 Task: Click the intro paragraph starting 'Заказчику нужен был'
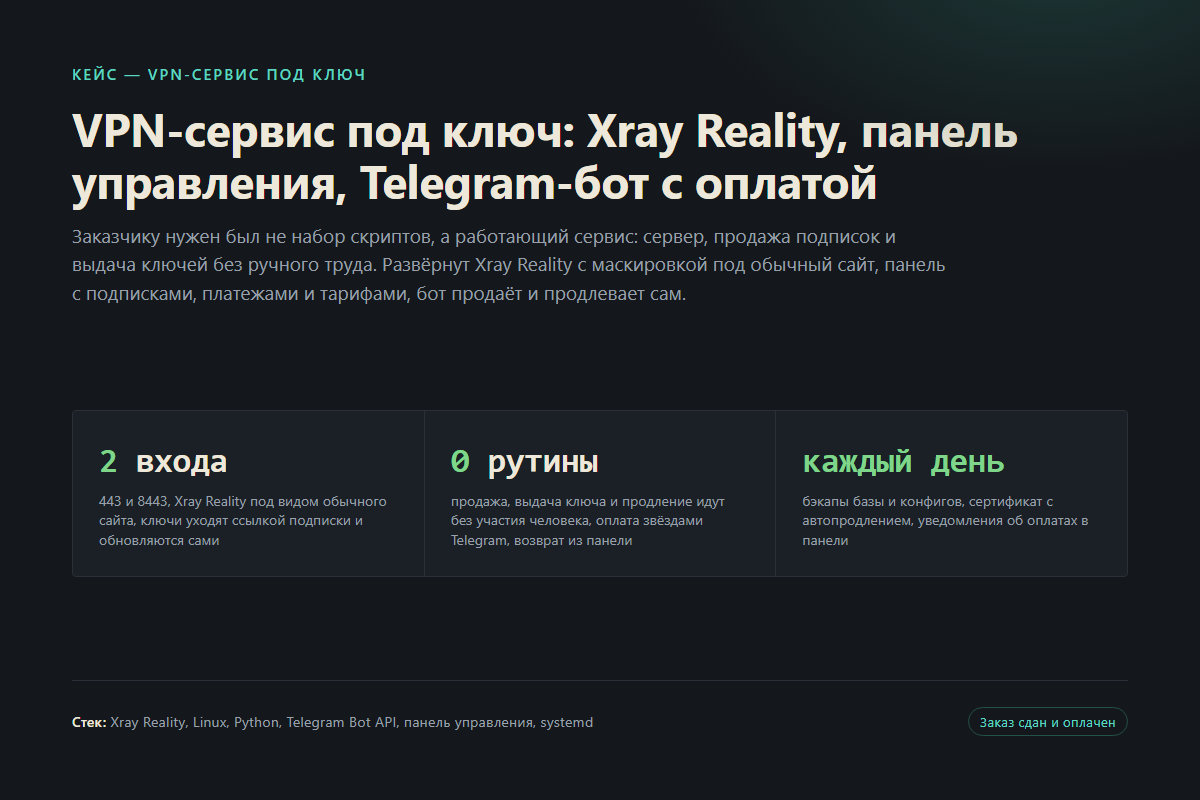pos(509,267)
